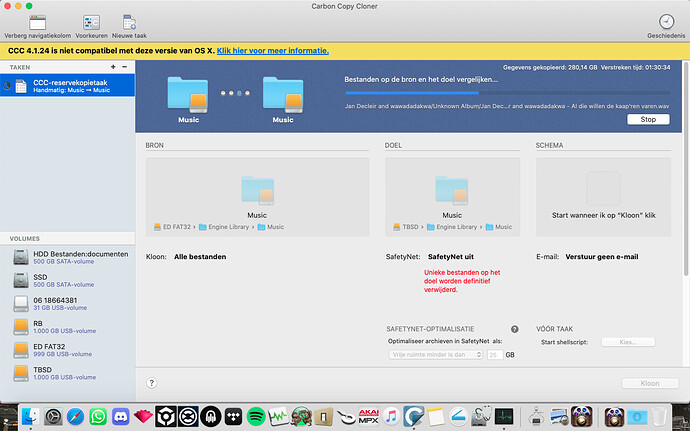Click TBSD in destination breadcrumb path
The image size is (690, 431).
pos(406,227)
